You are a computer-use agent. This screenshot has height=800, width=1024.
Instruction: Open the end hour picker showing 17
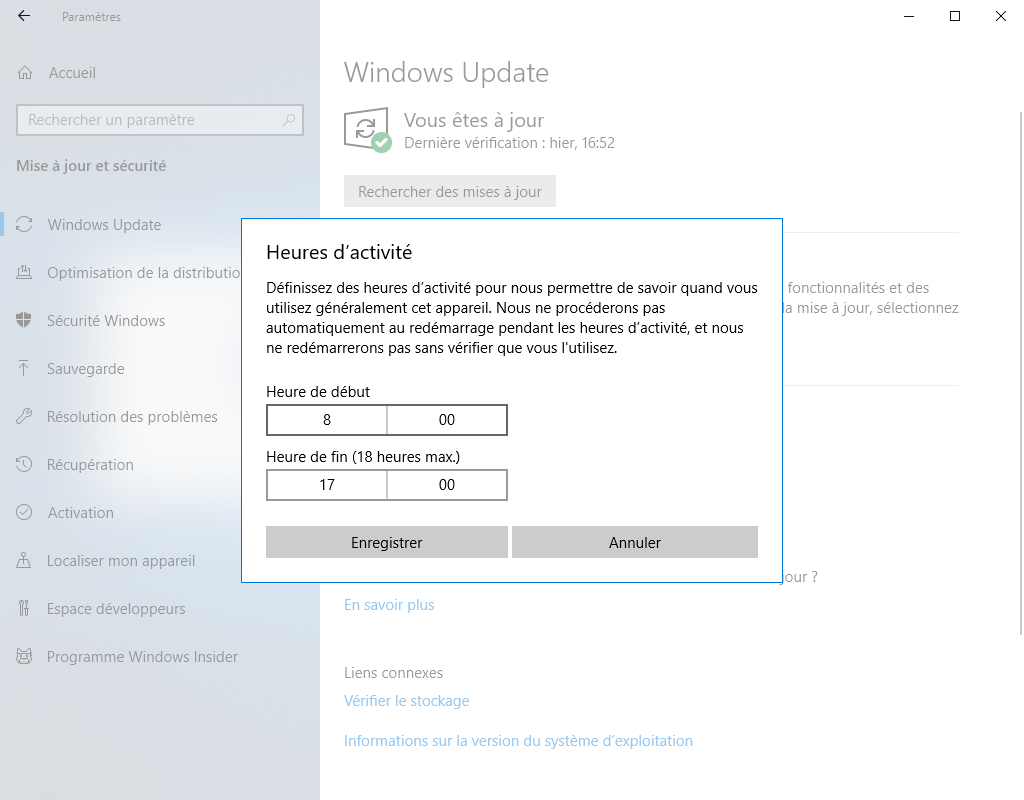tap(327, 485)
